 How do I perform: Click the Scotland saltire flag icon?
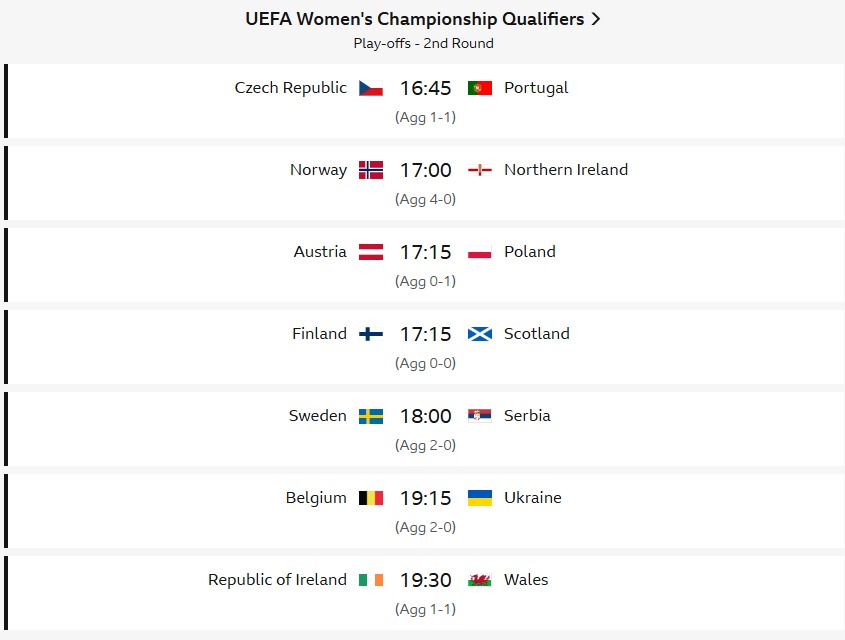point(480,334)
